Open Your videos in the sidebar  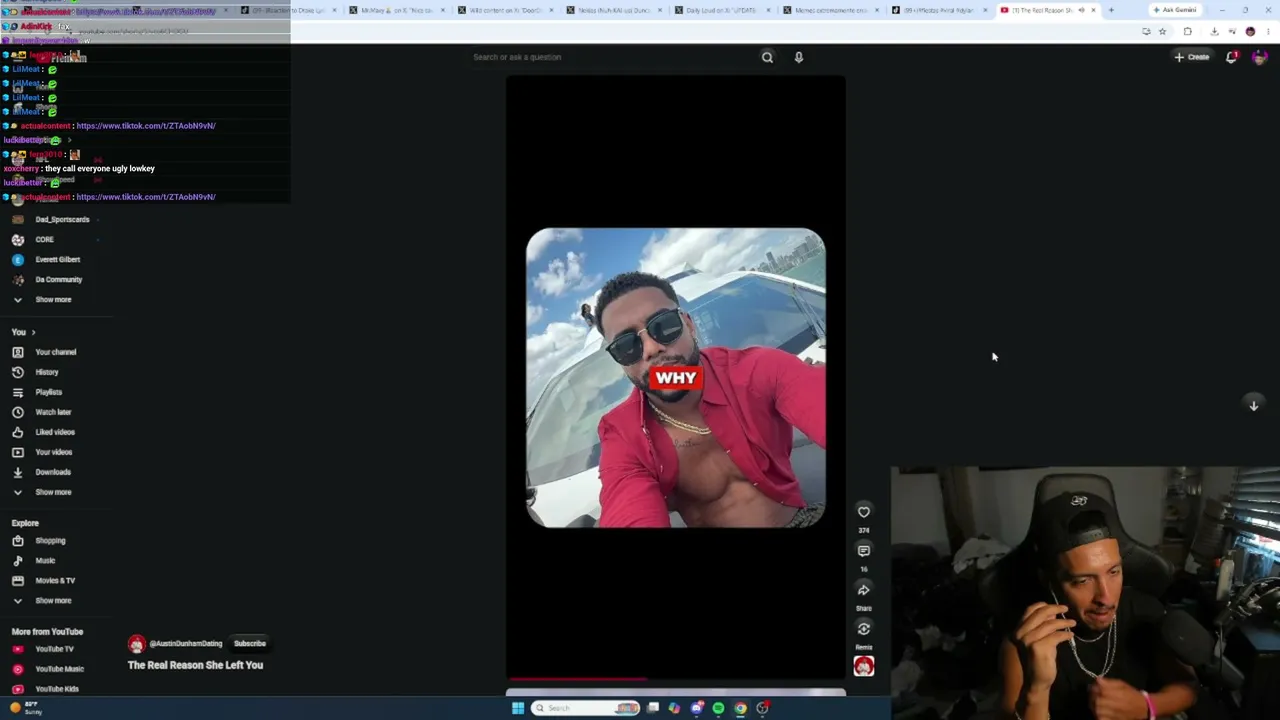tap(56, 452)
